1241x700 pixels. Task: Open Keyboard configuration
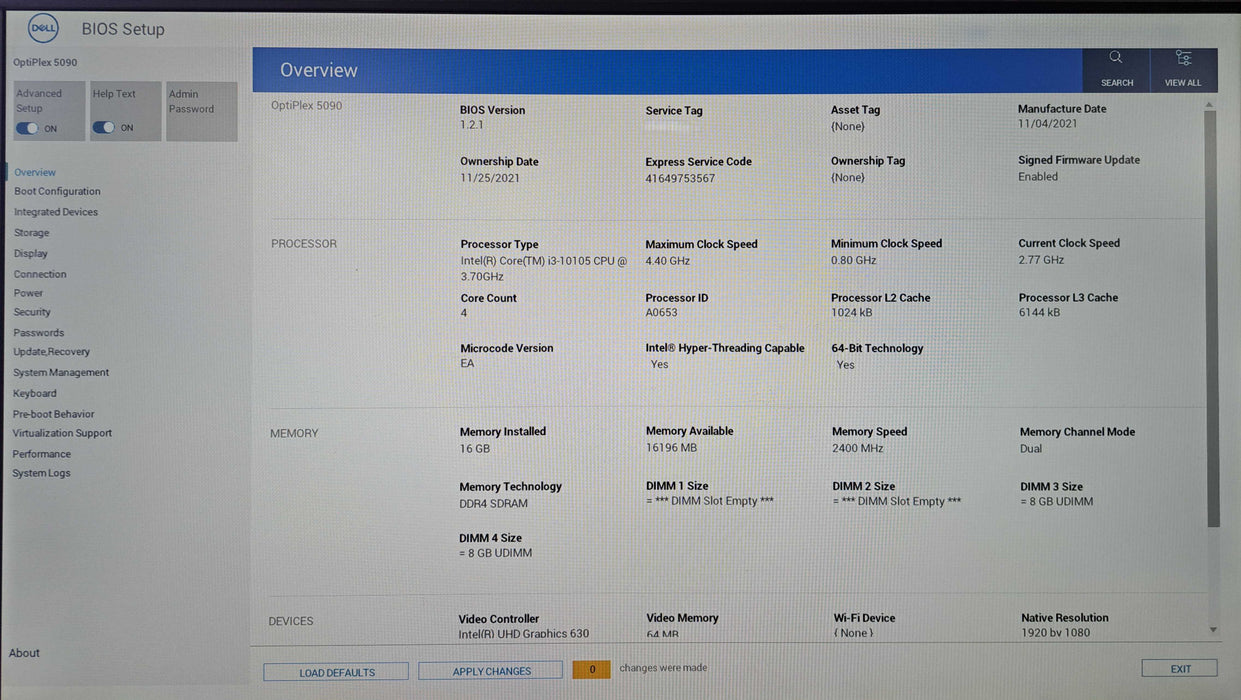[x=35, y=393]
